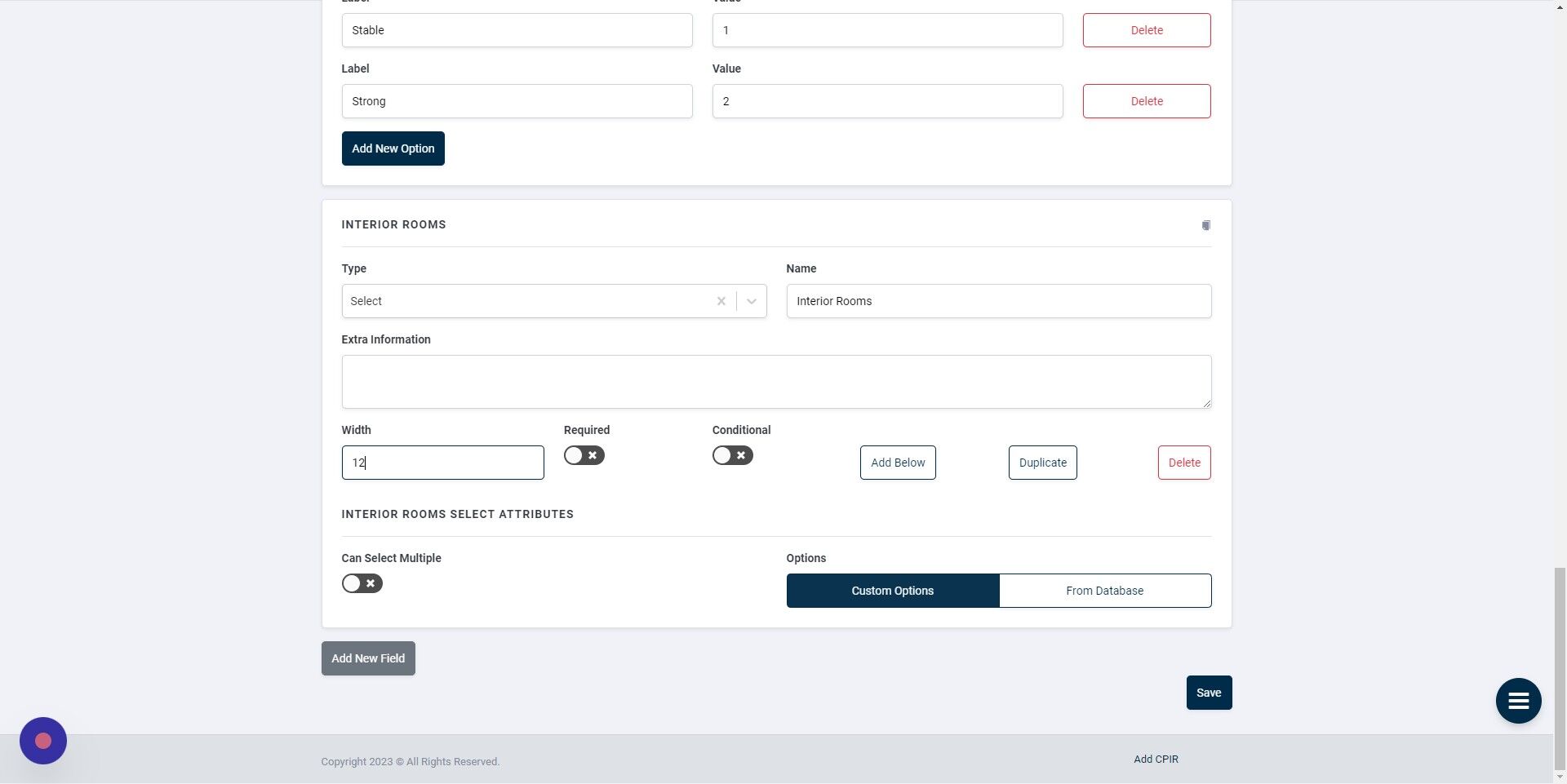Click the Type select box showing Select

coord(554,301)
